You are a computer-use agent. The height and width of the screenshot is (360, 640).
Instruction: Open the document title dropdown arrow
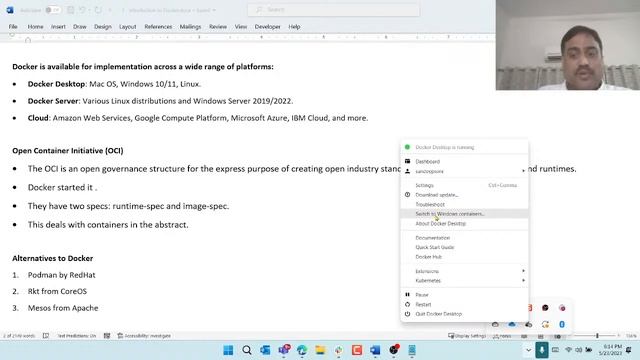[x=214, y=10]
